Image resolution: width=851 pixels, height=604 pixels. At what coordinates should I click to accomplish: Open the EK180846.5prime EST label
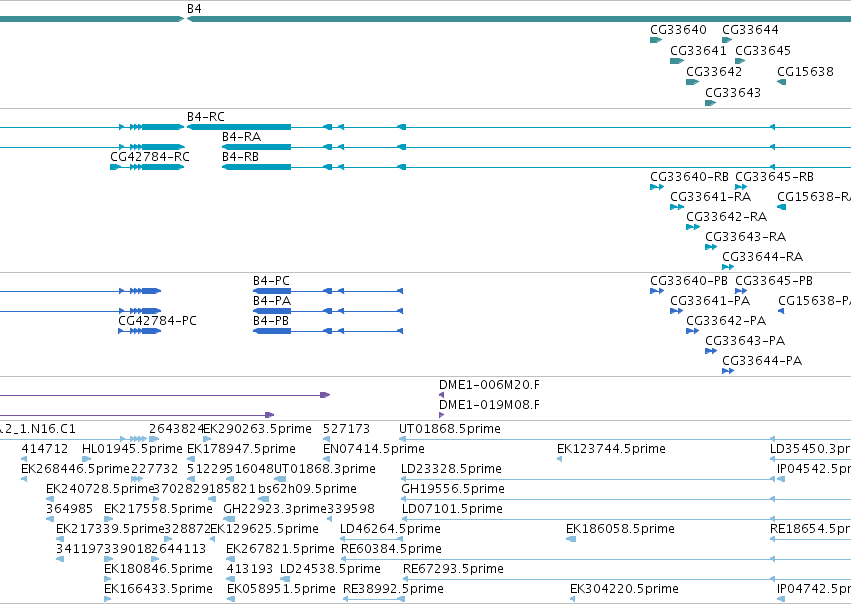click(x=158, y=569)
